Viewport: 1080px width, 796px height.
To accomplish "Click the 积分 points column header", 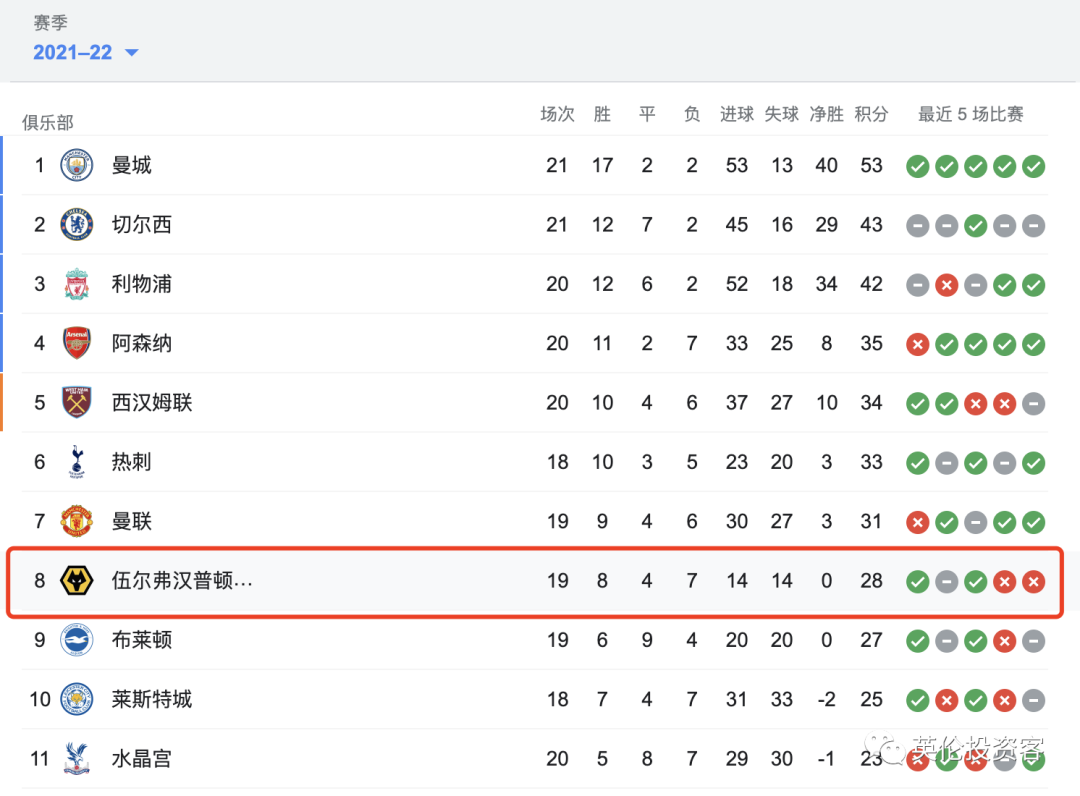I will (x=871, y=114).
